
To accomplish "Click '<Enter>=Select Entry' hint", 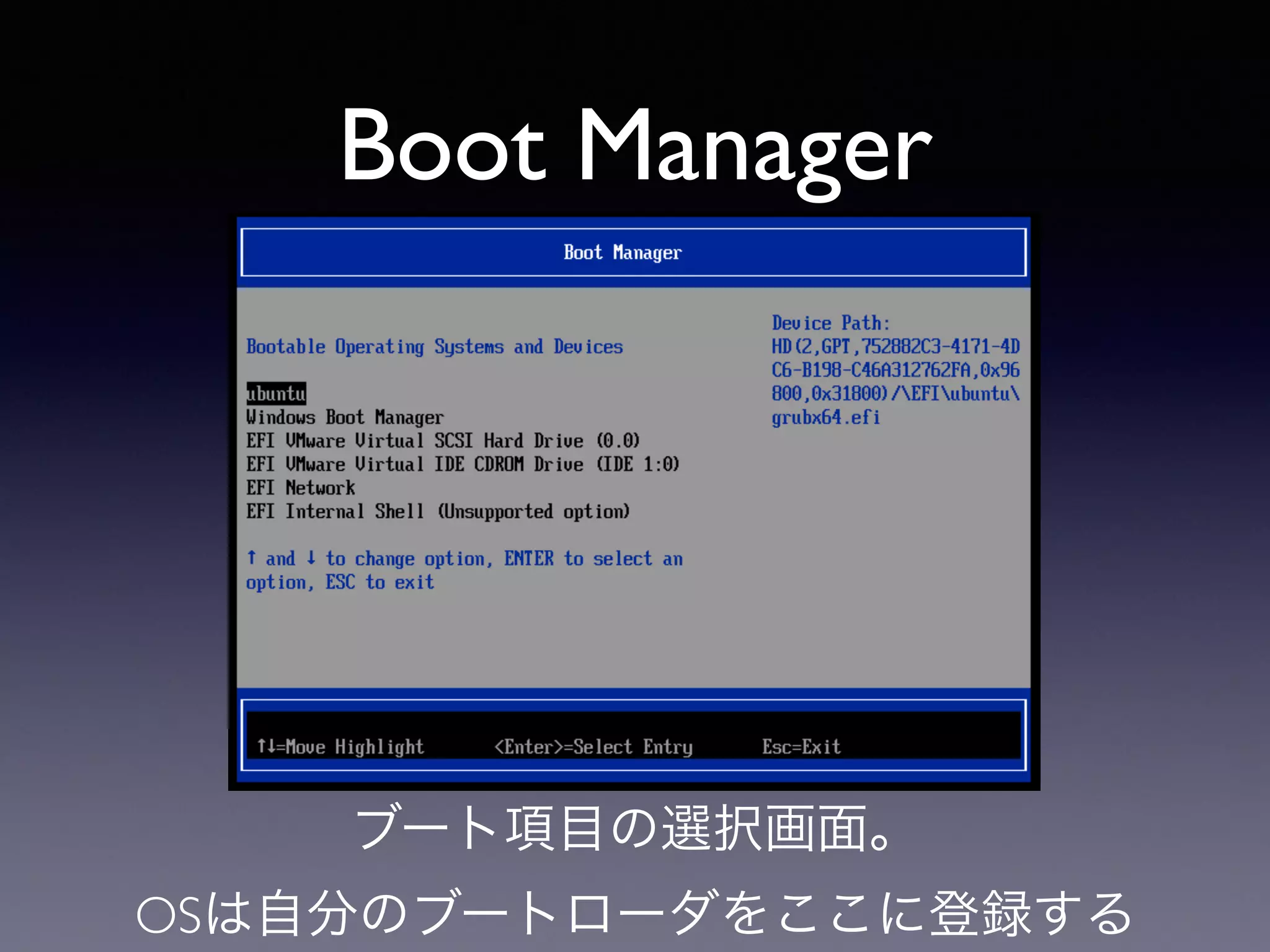I will 593,747.
